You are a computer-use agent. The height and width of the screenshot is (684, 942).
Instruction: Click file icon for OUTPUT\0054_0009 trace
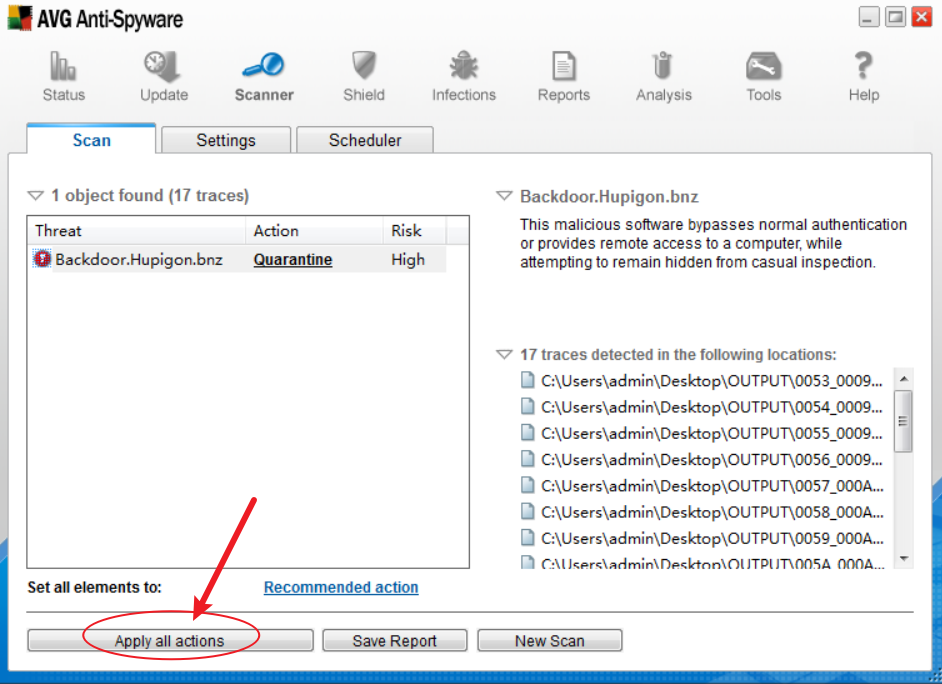coord(527,407)
